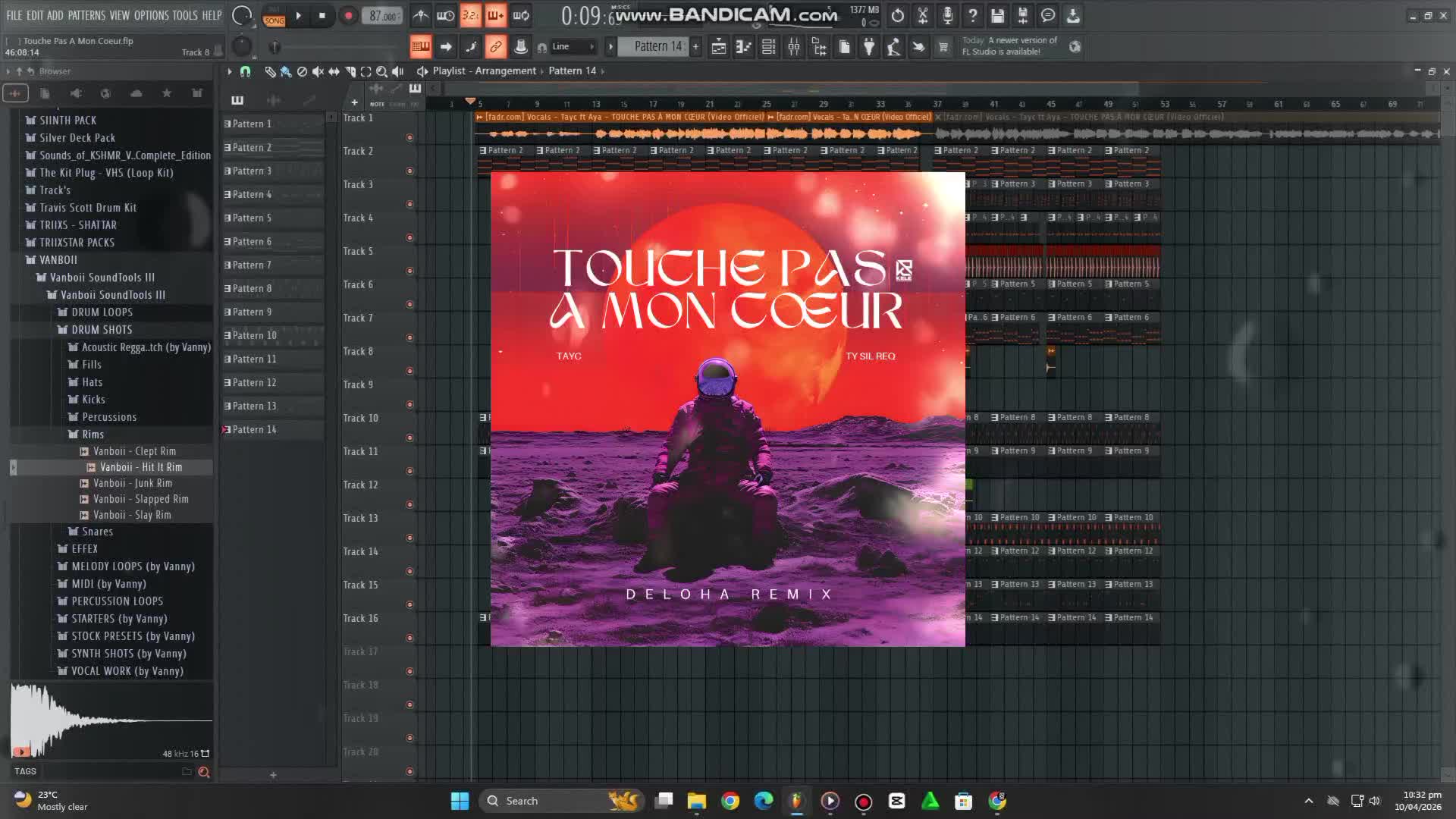Open the playlist options menu arrow
Screen dimensions: 1456x819
[229, 71]
